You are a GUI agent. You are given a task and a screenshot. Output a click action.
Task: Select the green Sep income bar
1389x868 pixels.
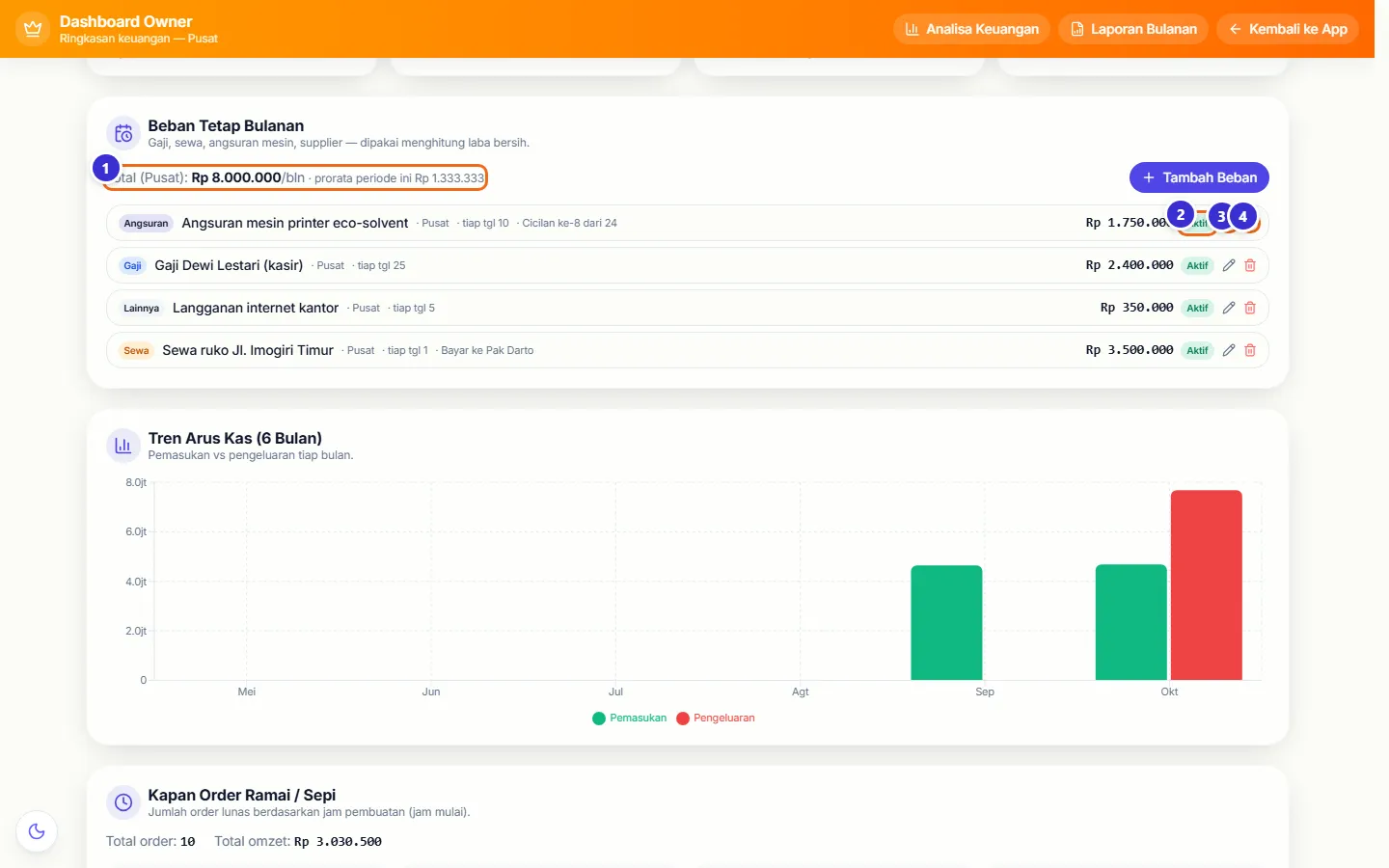click(x=946, y=623)
